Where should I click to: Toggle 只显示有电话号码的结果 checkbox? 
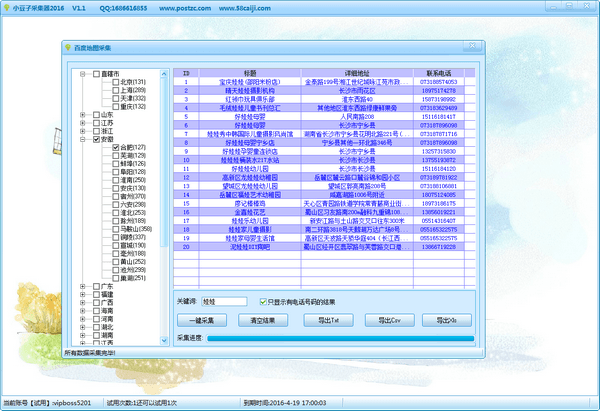coord(262,300)
